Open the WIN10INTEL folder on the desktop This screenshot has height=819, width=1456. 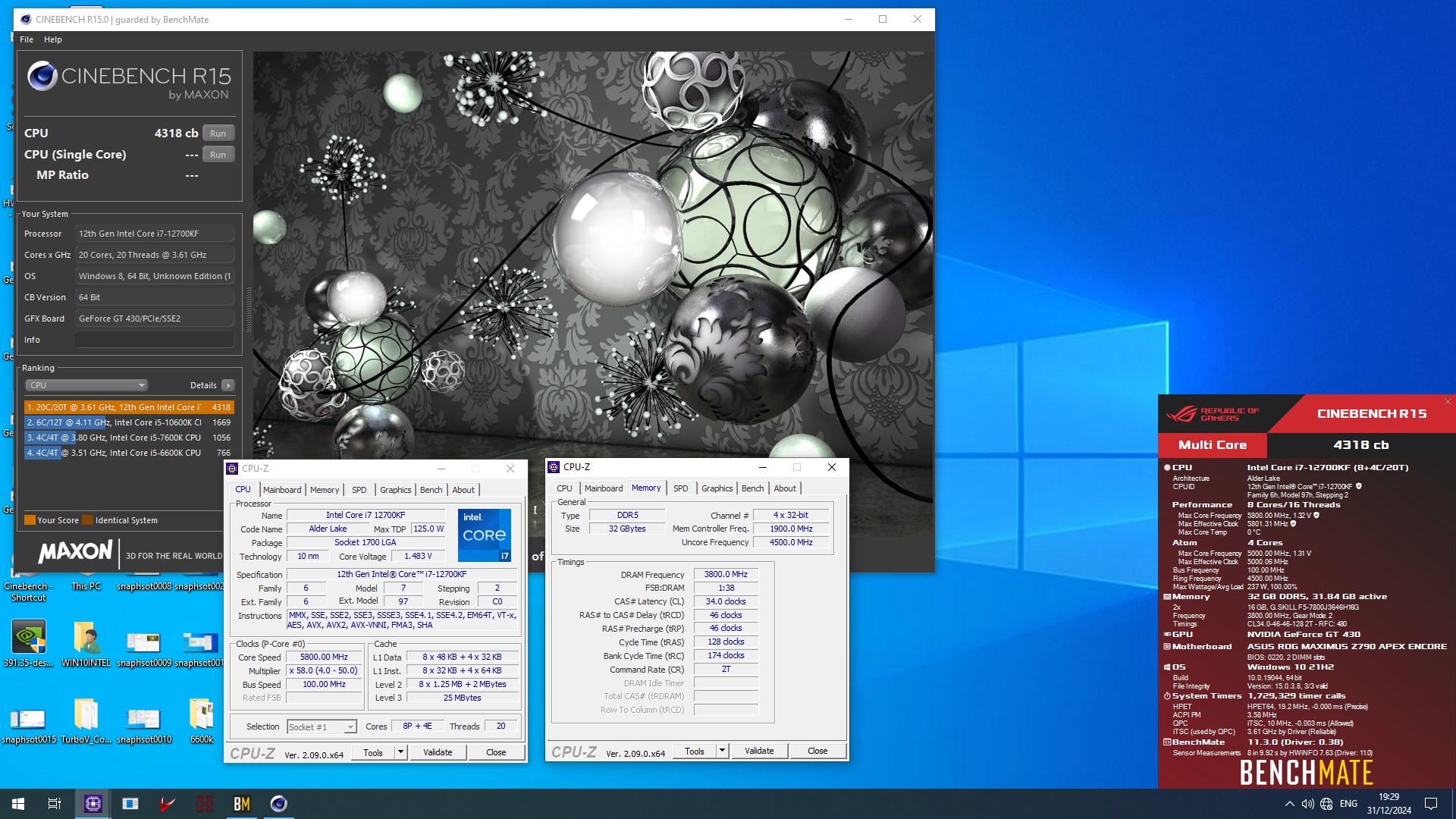pyautogui.click(x=86, y=644)
